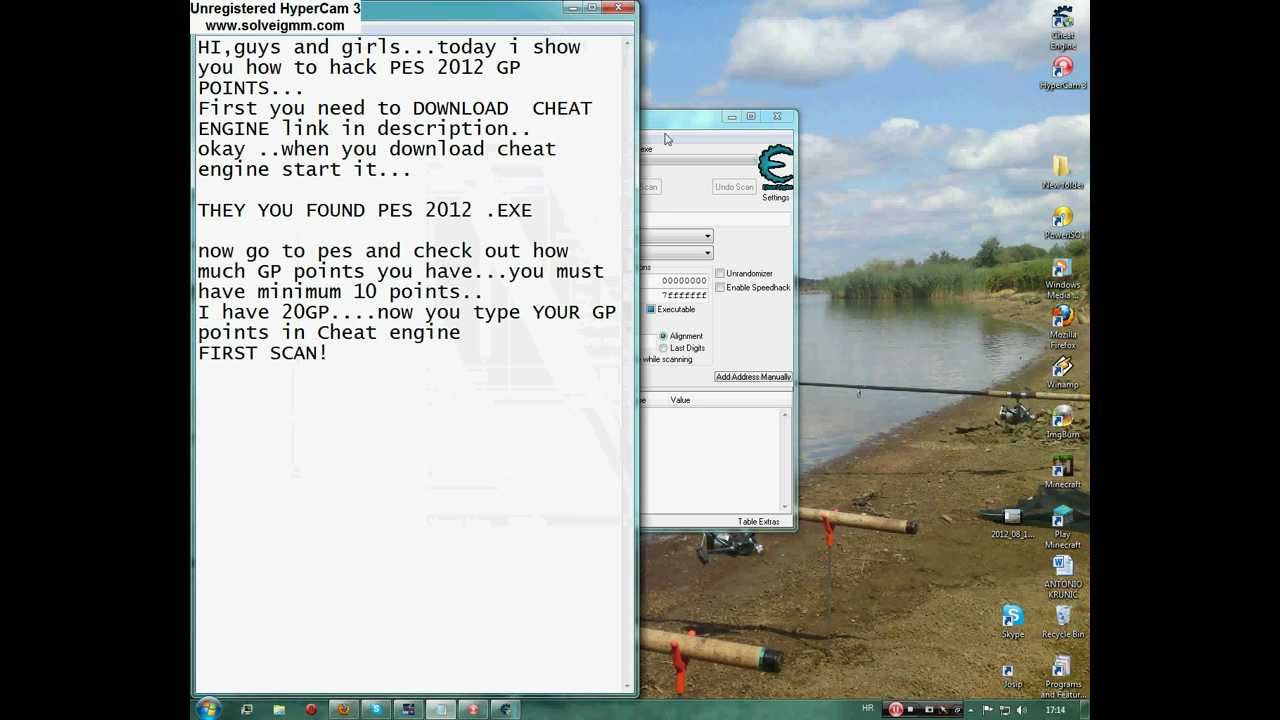Open Mozilla Firefox desktop shortcut
This screenshot has height=720, width=1280.
click(1062, 327)
